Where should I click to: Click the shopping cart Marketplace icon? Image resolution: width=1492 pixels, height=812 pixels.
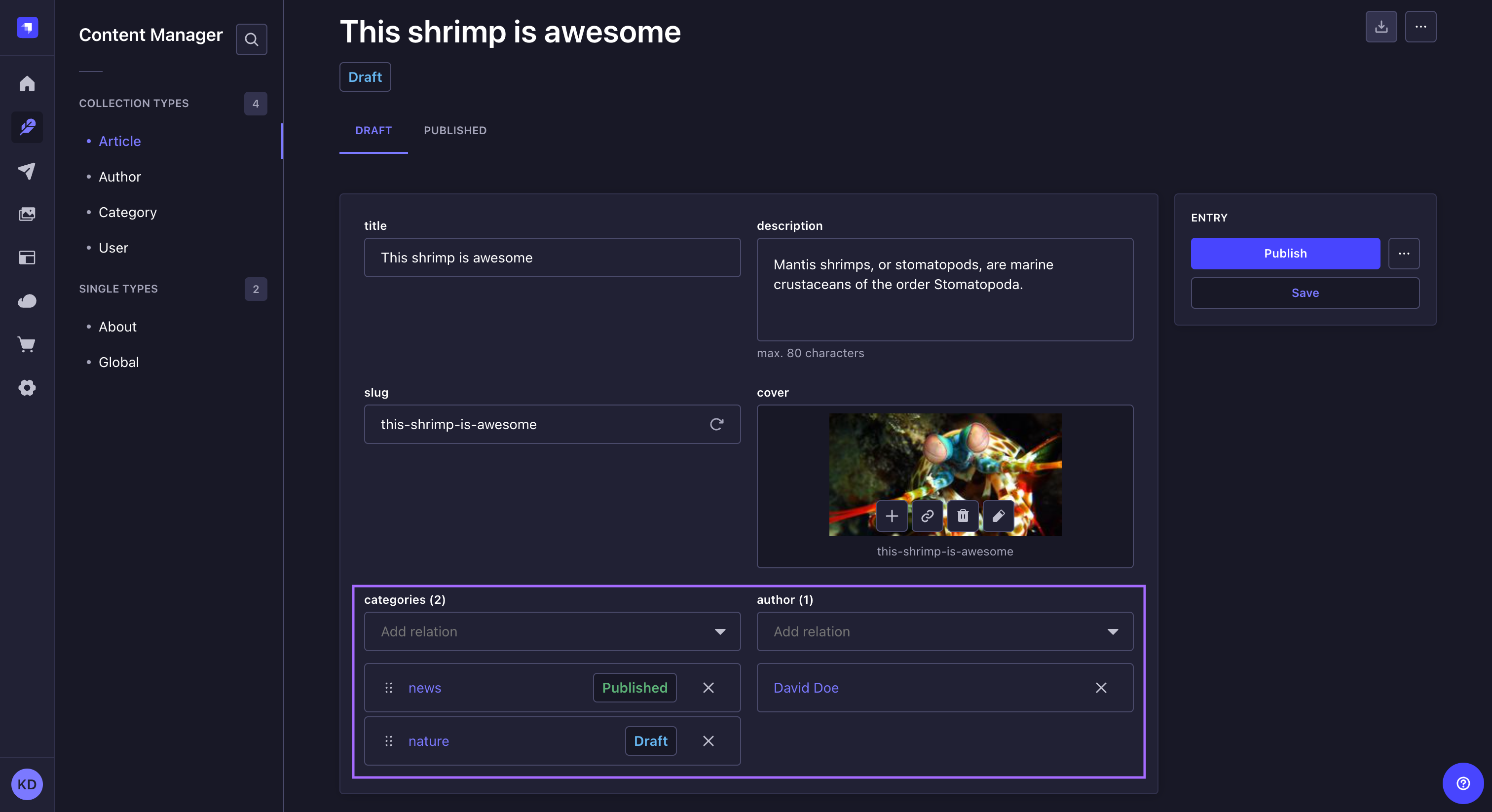27,344
